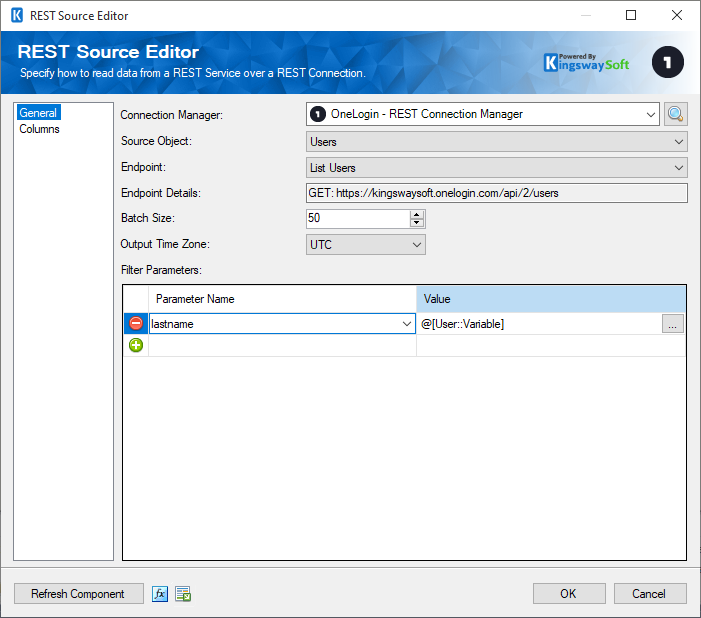Click the K app icon in title bar

(17, 16)
